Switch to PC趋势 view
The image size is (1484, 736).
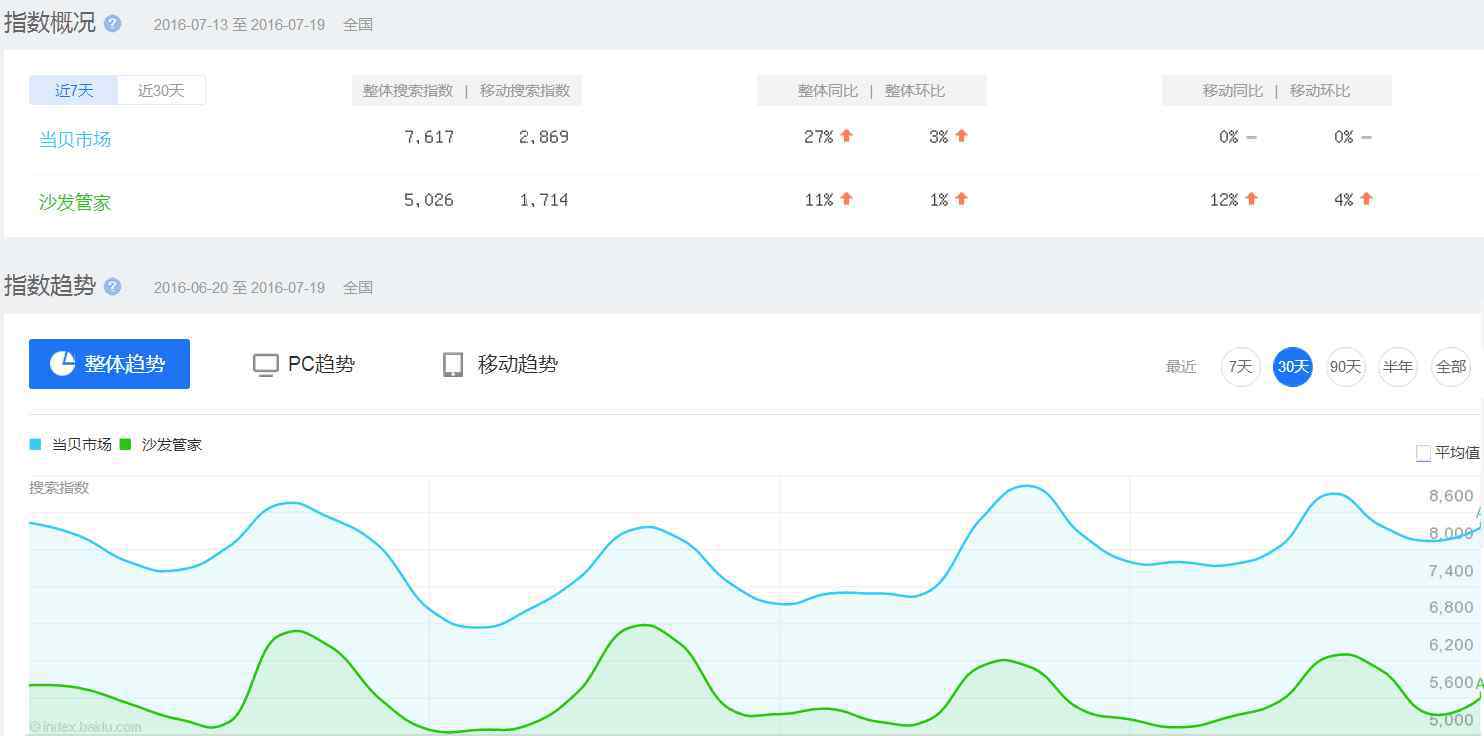(304, 365)
